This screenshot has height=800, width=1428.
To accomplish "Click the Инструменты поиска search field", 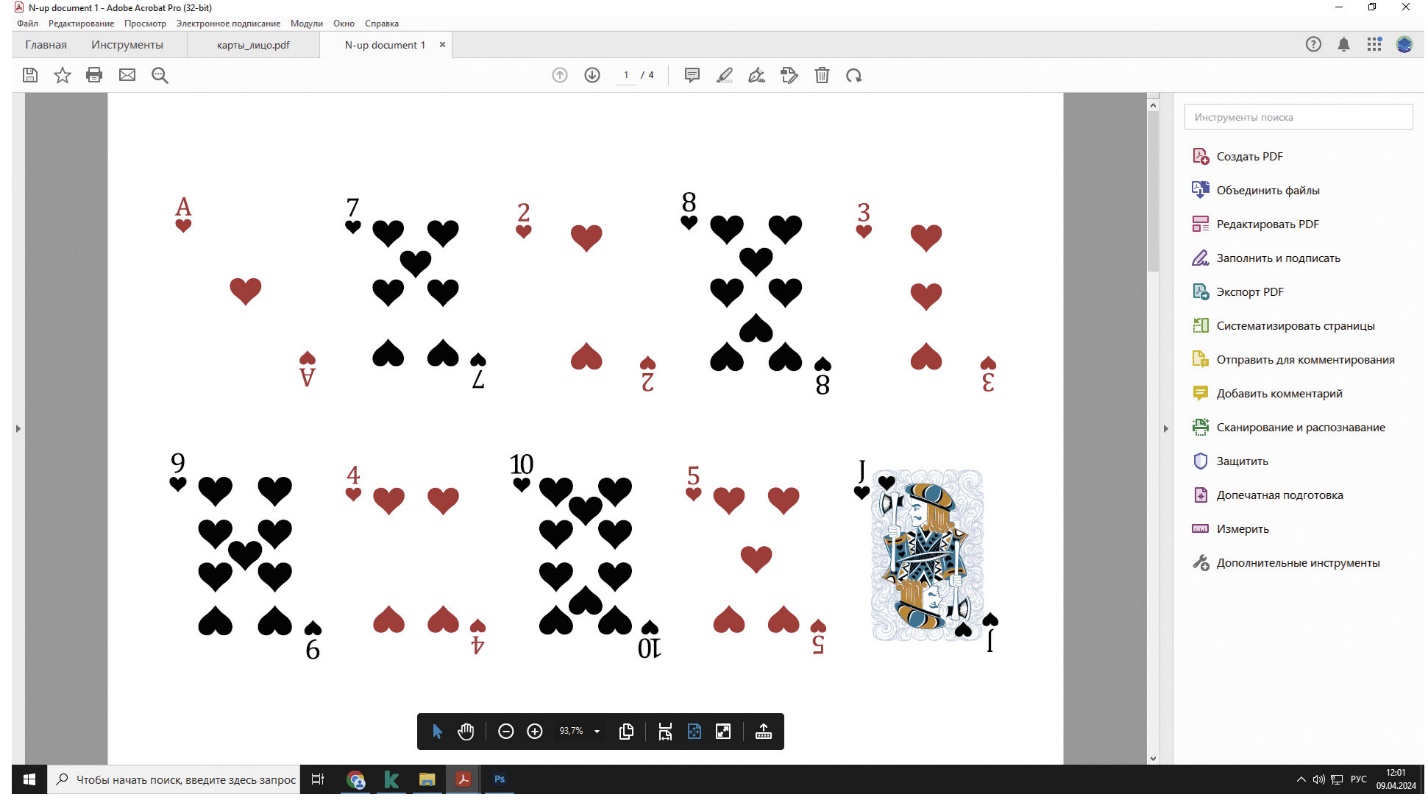I will 1298,117.
